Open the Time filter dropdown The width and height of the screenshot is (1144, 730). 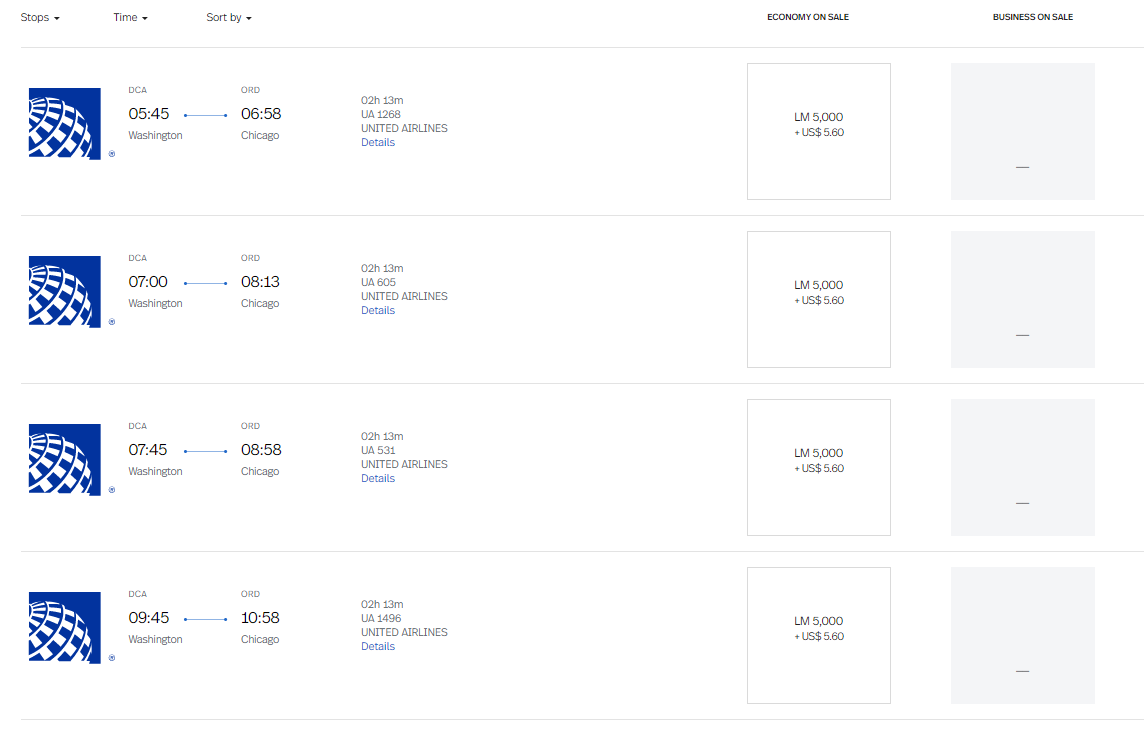click(x=131, y=18)
